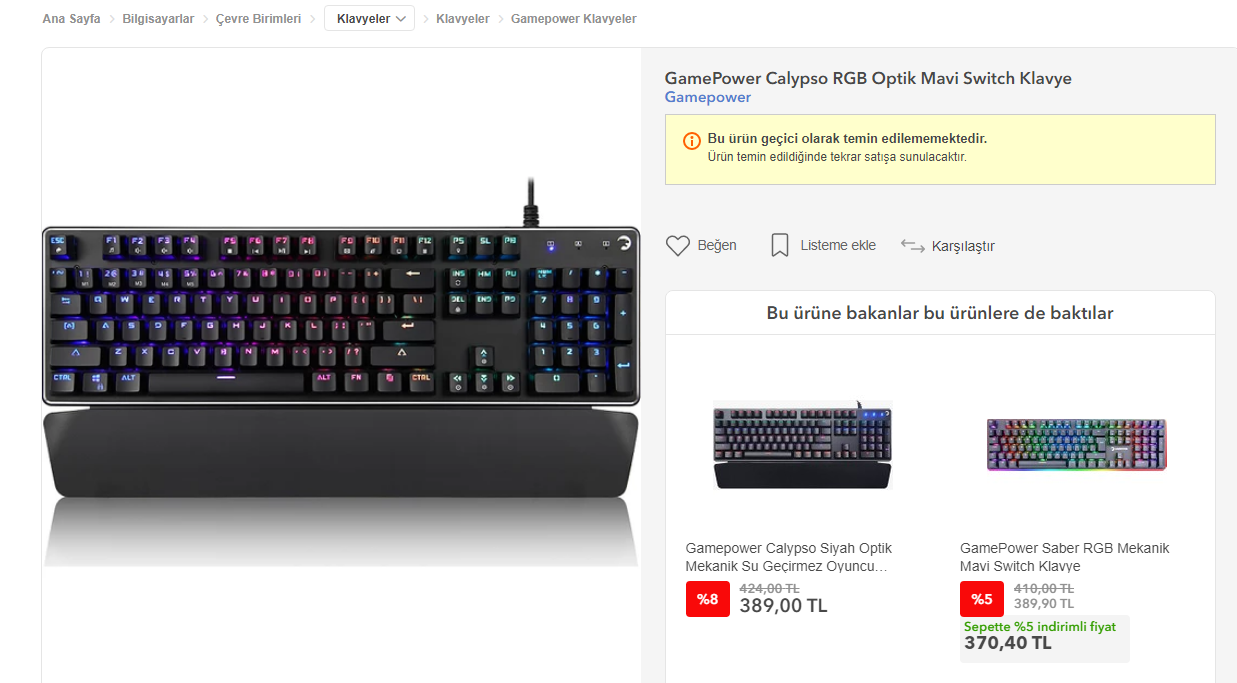Screen dimensions: 1237x683
Task: Click the red %5 discount badge
Action: [x=982, y=599]
